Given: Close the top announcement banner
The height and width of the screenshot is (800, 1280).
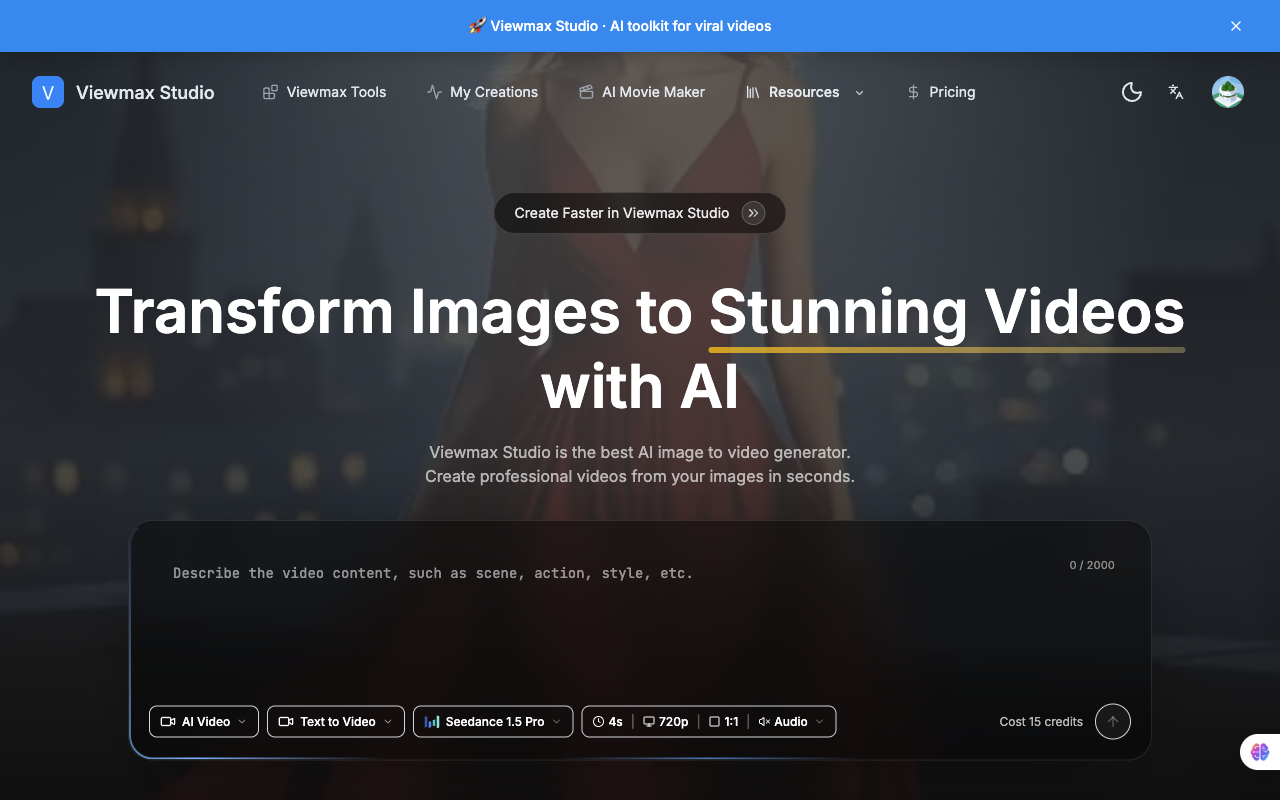Looking at the screenshot, I should point(1236,26).
